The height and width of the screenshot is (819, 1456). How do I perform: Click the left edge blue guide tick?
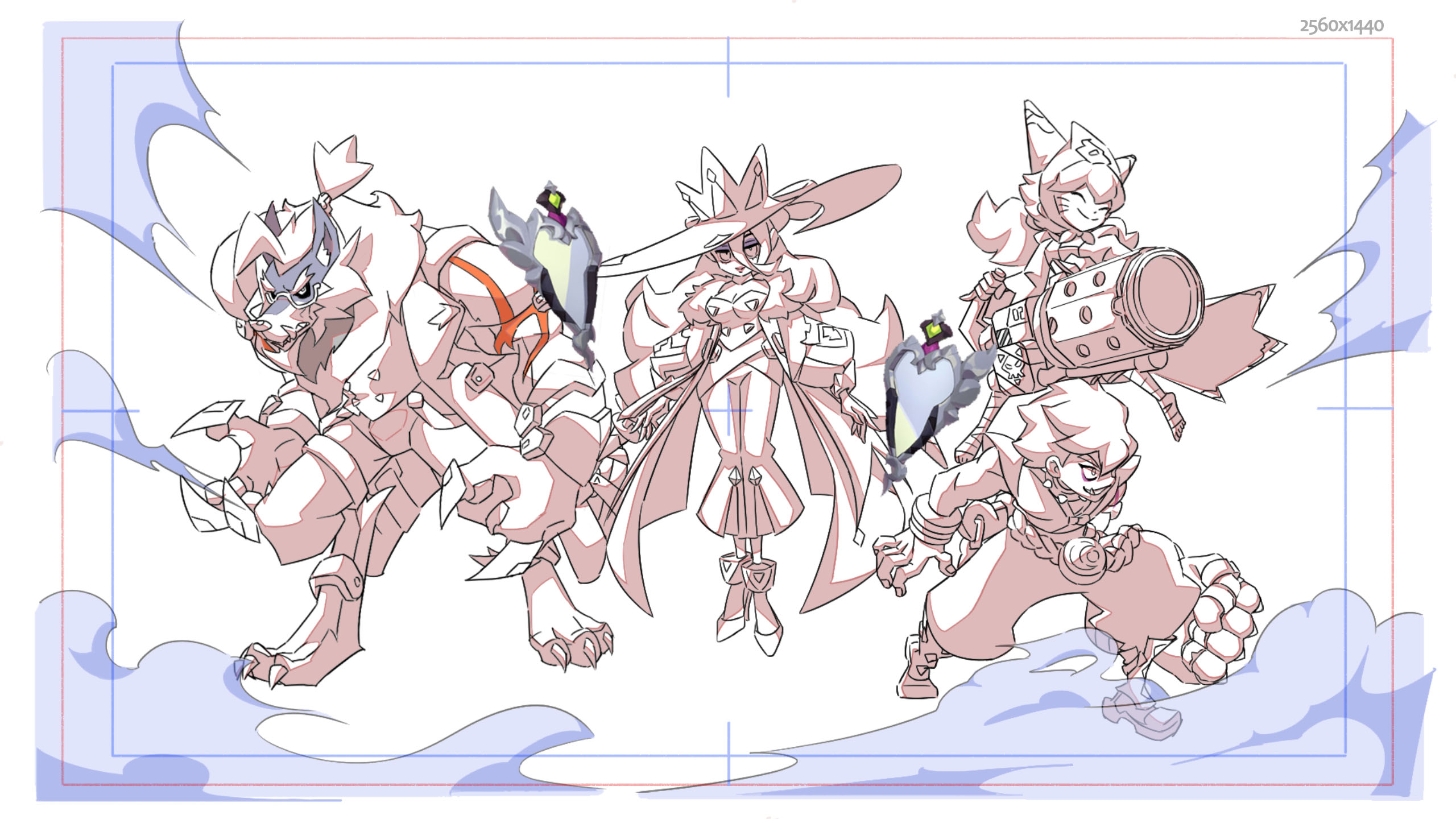pos(100,411)
